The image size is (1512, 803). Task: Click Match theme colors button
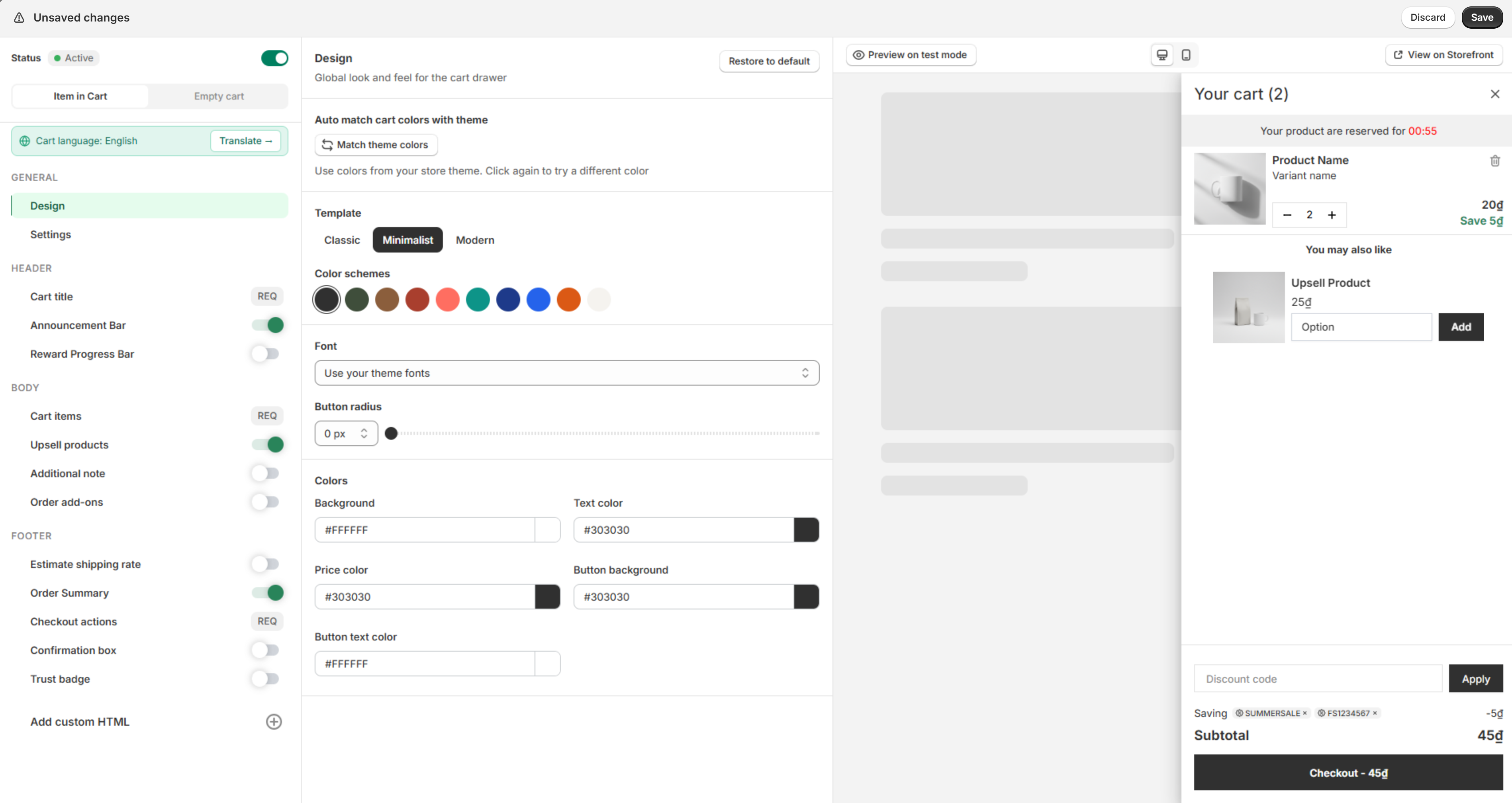pos(376,145)
